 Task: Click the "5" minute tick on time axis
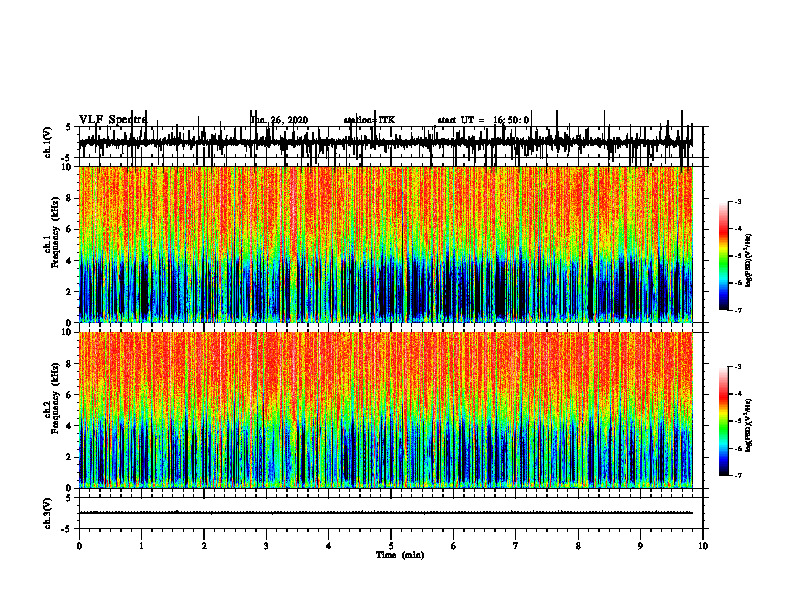(391, 546)
